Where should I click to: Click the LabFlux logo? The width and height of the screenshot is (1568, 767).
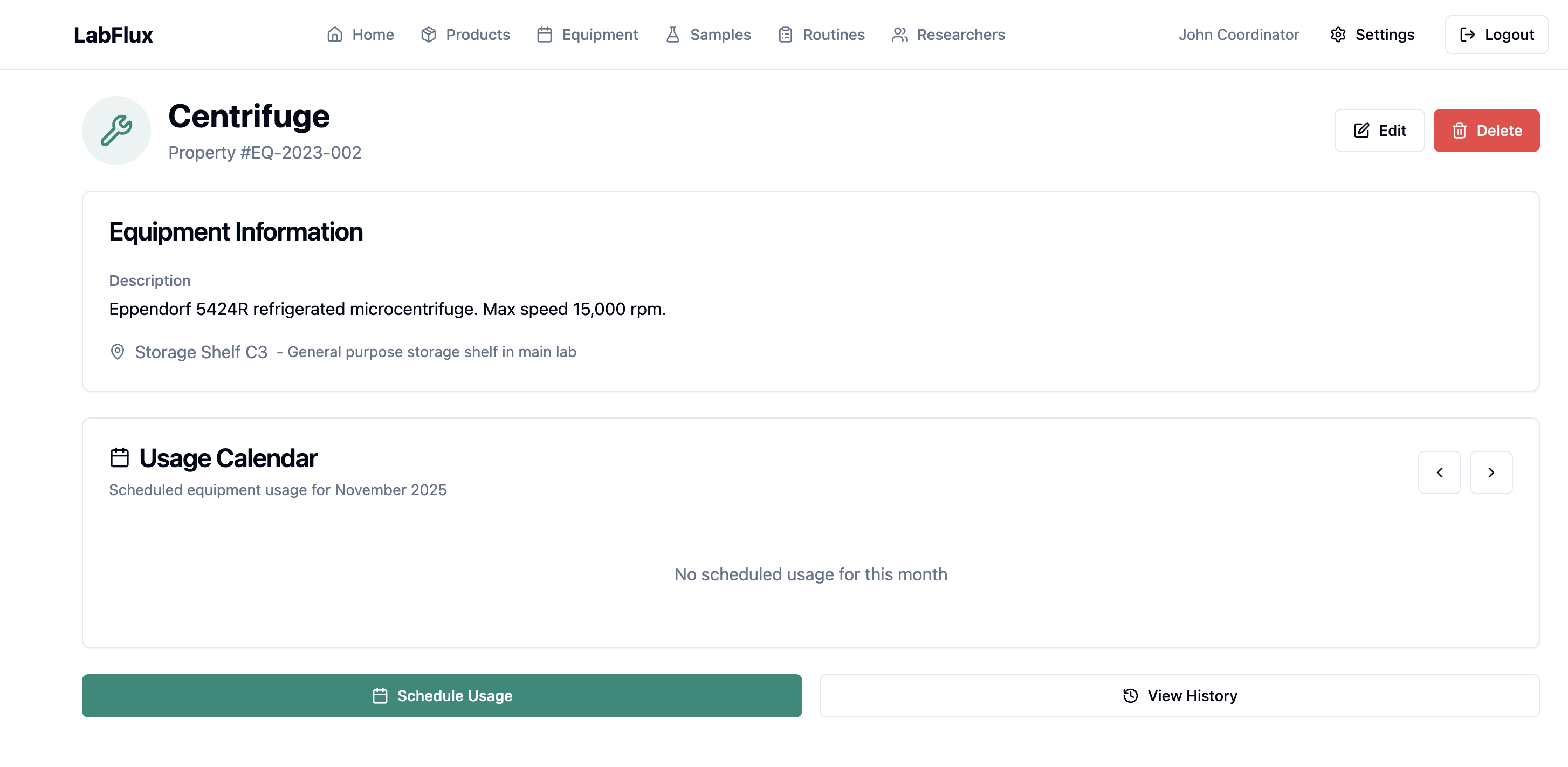pos(113,35)
